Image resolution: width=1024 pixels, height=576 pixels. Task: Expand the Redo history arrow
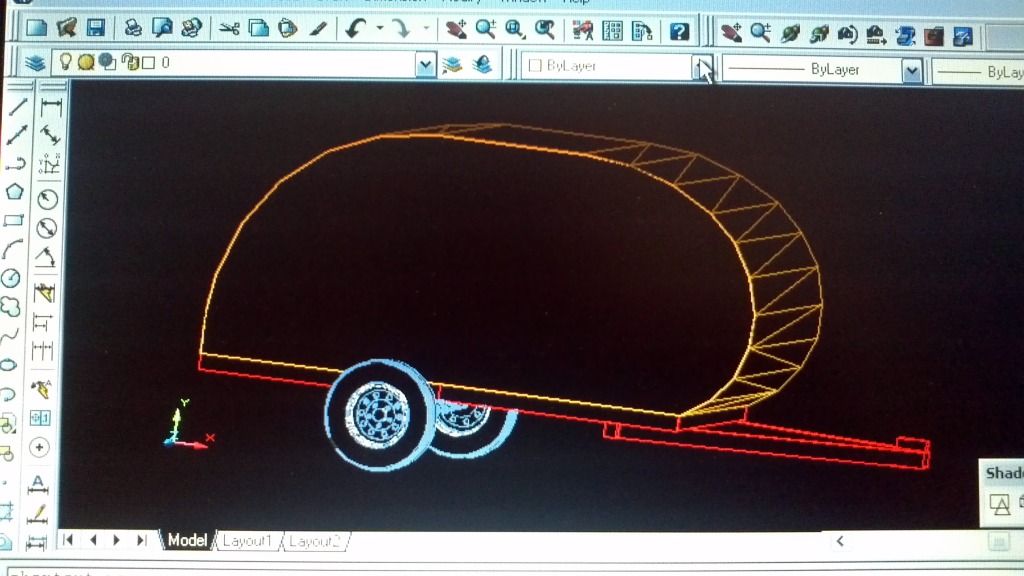[x=426, y=28]
